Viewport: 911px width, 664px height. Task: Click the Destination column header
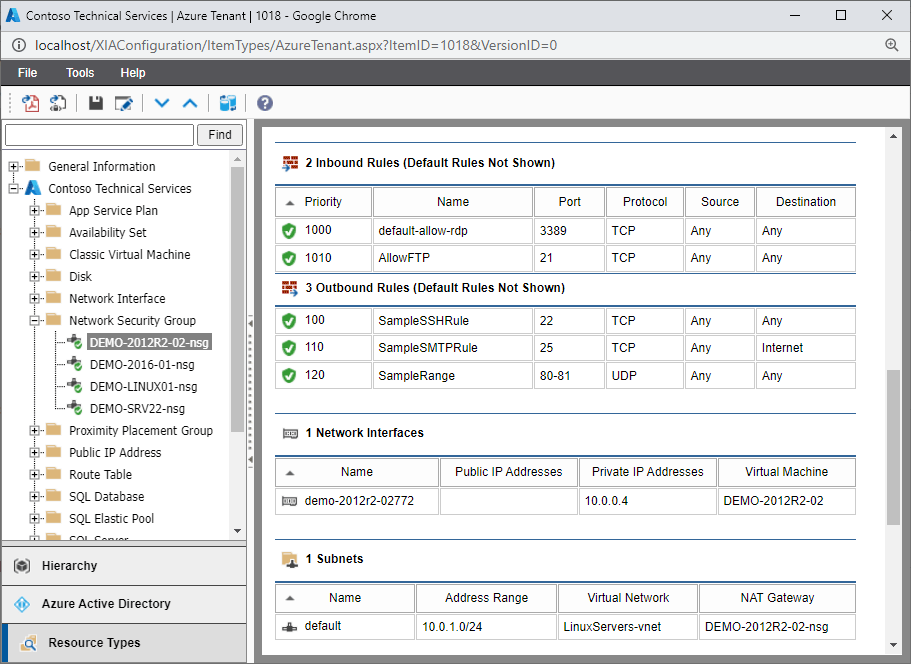tap(806, 202)
